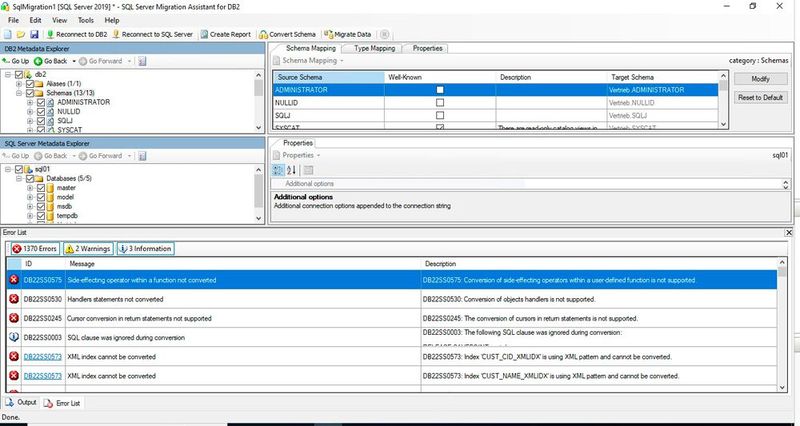This screenshot has width=800, height=426.
Task: Click the Error List vertical scrollbar down arrow
Action: point(784,388)
